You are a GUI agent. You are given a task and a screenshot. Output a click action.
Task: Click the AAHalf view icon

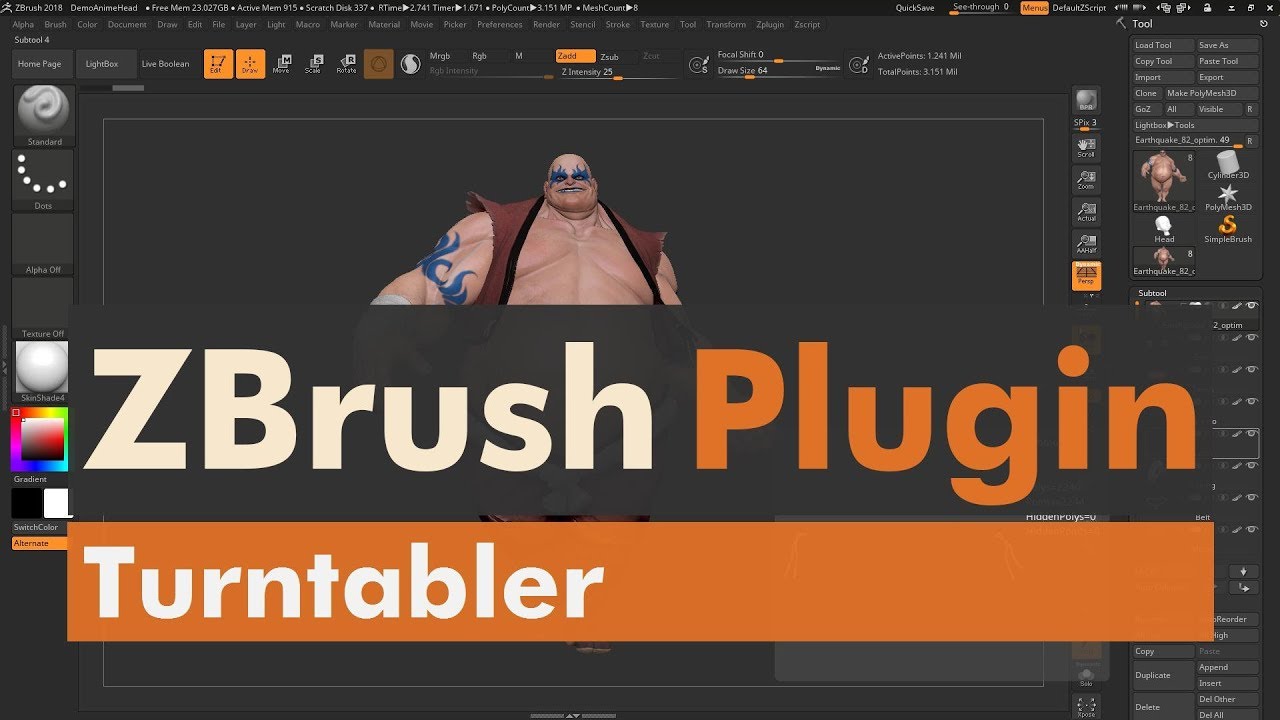pos(1086,244)
